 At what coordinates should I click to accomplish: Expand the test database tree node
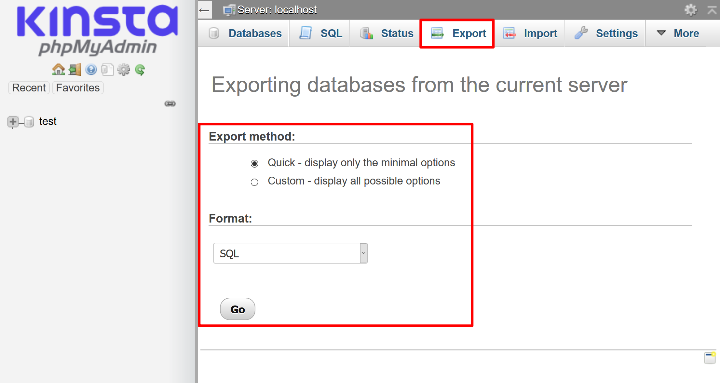point(13,122)
